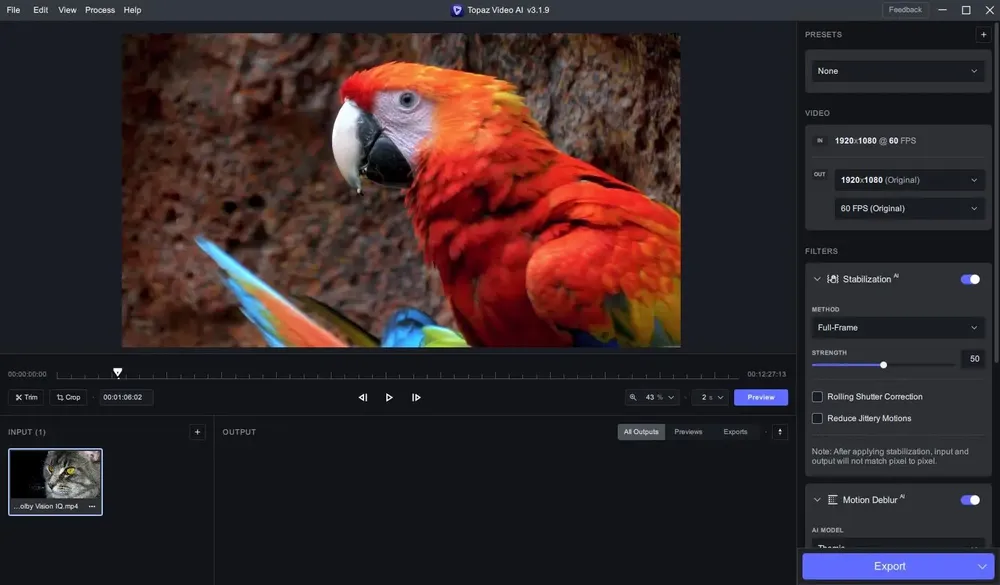Image resolution: width=1000 pixels, height=585 pixels.
Task: Add a new preset with plus icon
Action: click(983, 34)
